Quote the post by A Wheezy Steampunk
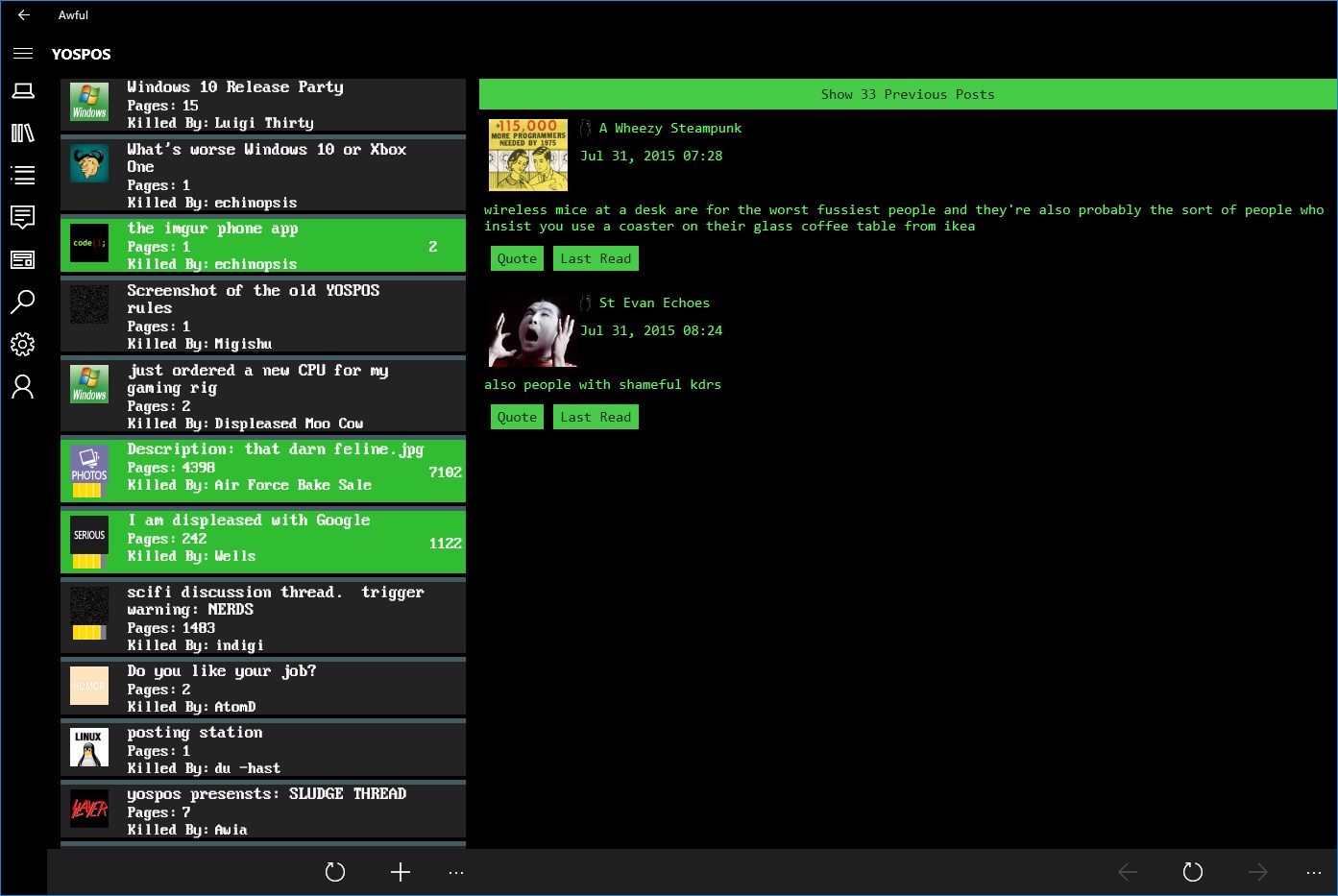The width and height of the screenshot is (1338, 896). pos(517,258)
